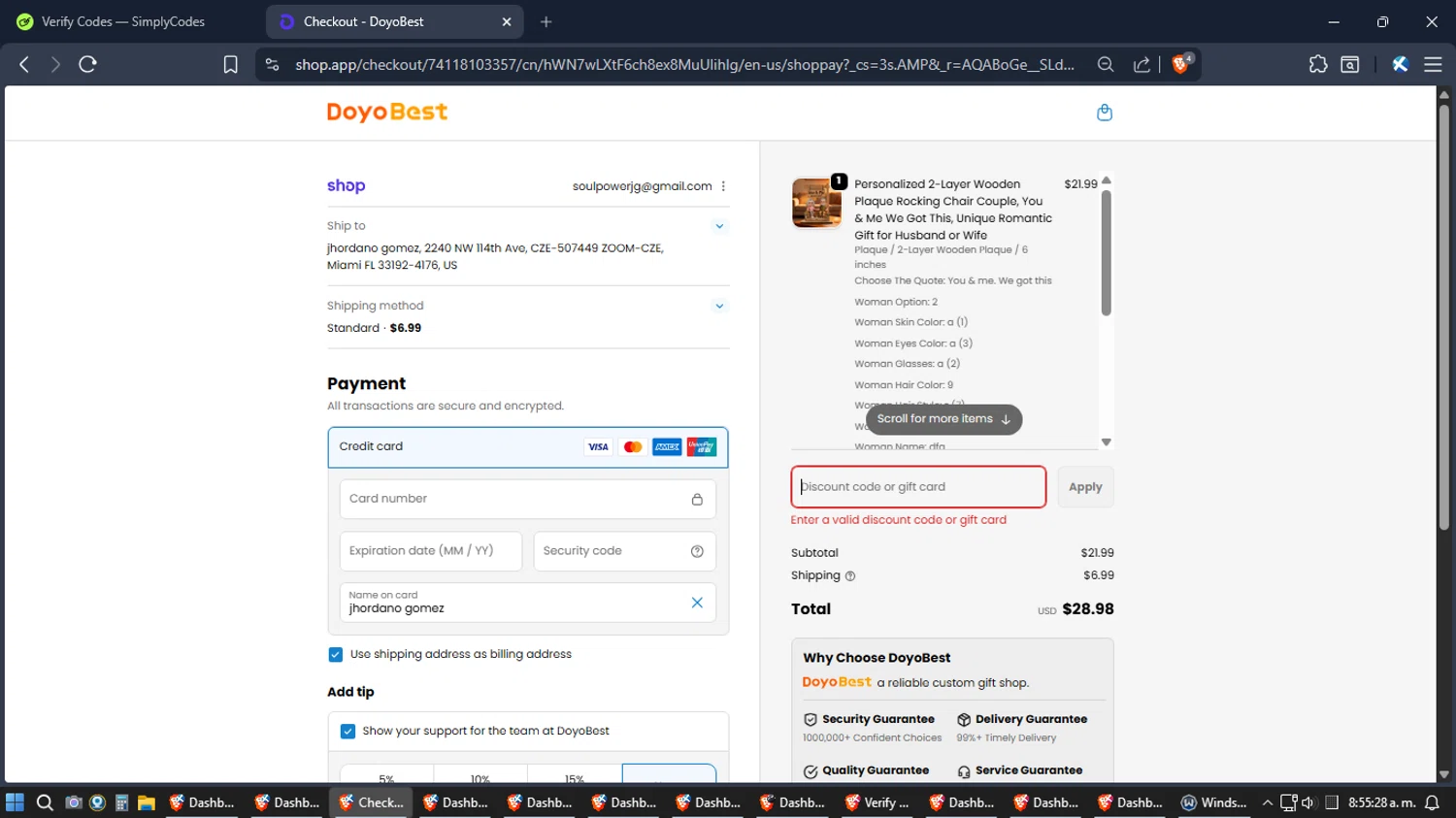1456x818 pixels.
Task: Click the product thumbnail image
Action: [x=816, y=203]
